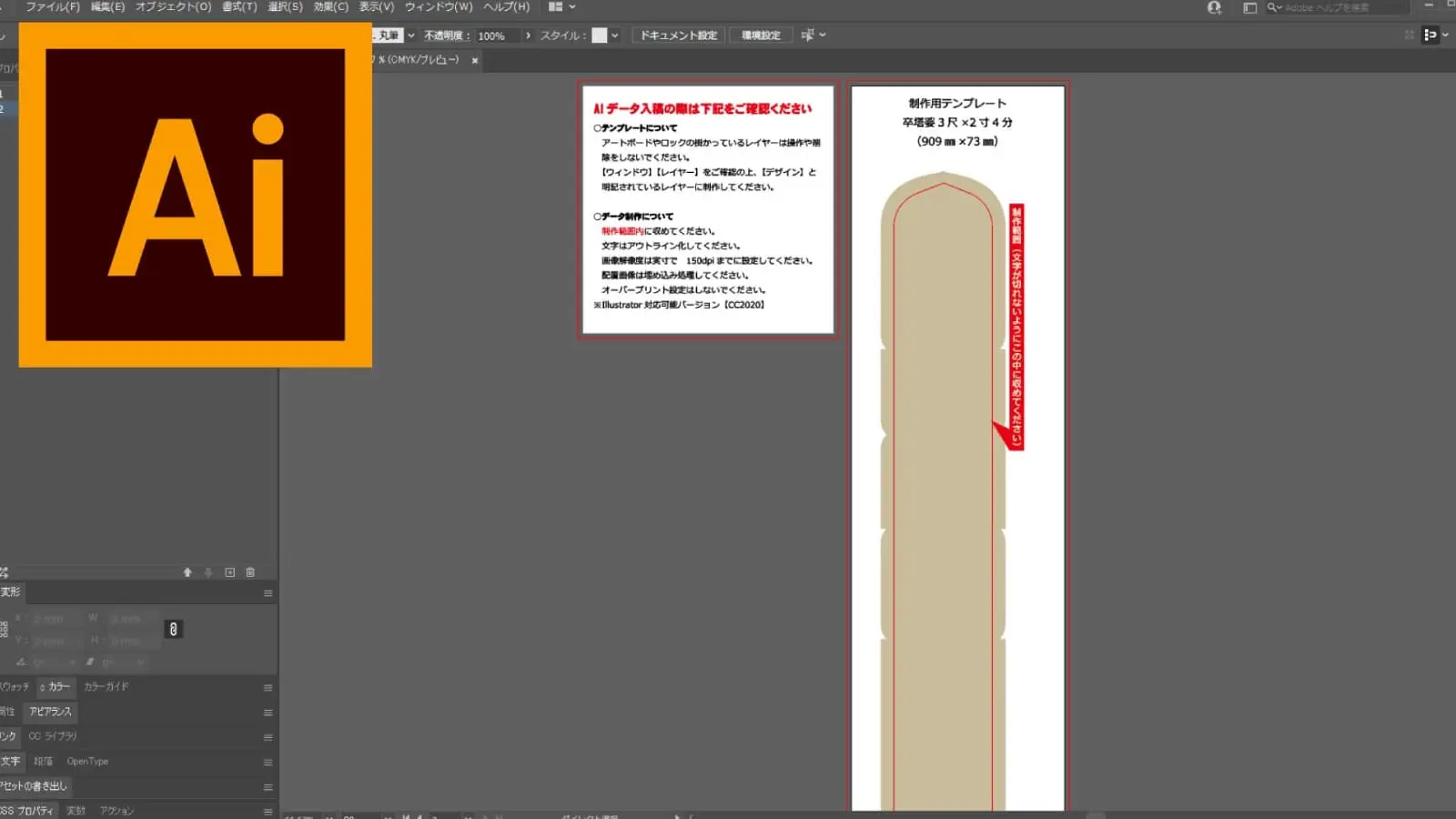Click the X position input field

[56, 619]
